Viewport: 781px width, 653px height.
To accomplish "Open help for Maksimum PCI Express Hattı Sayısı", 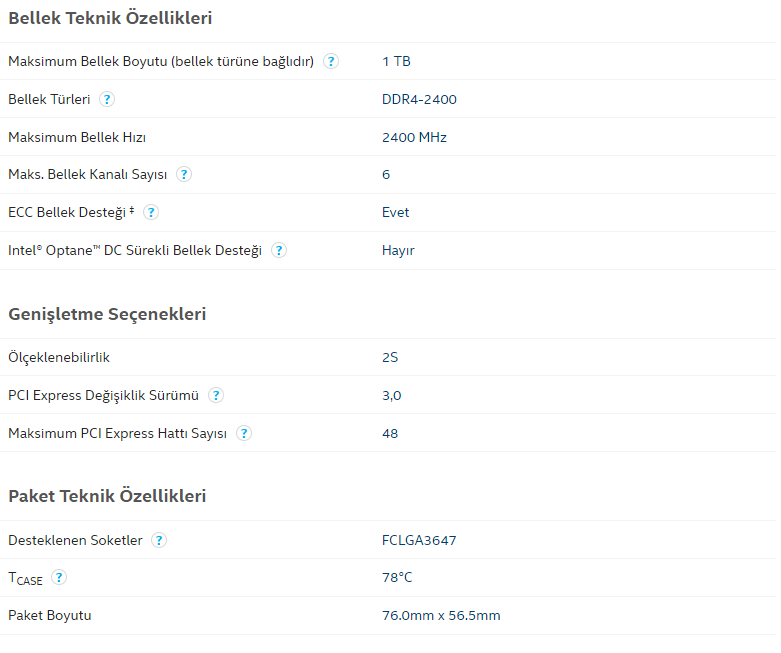I will (x=244, y=433).
